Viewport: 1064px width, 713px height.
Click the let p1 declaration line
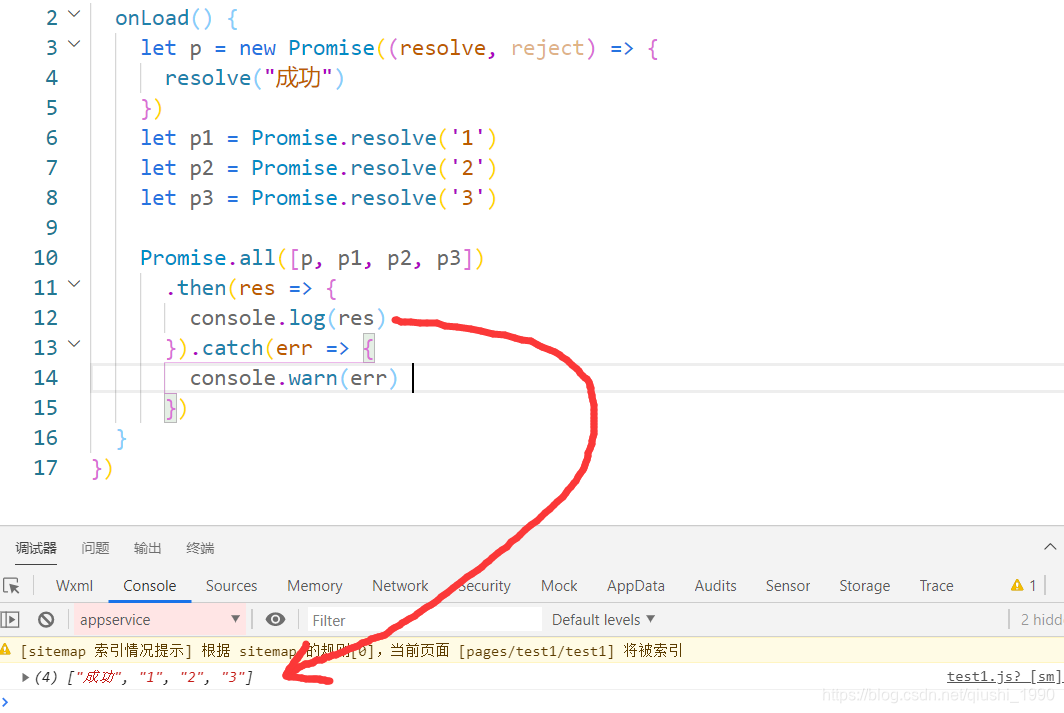(x=318, y=138)
